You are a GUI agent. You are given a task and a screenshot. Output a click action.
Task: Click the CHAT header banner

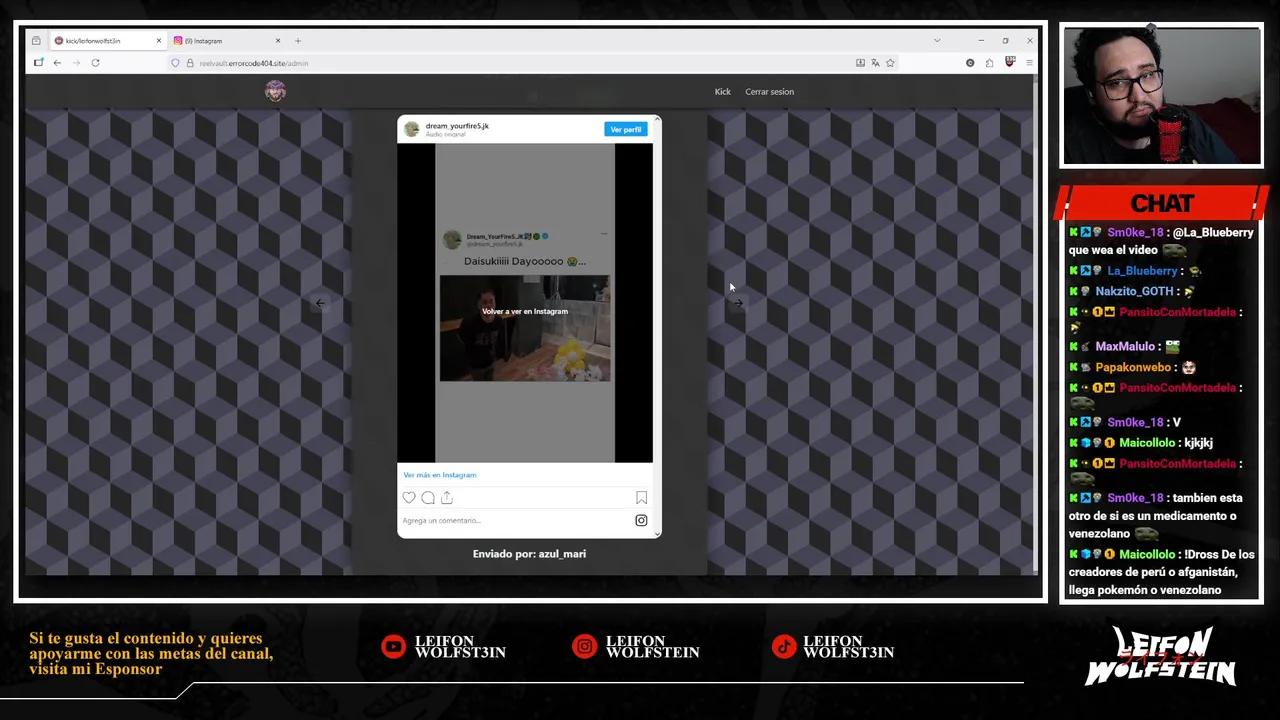tap(1162, 203)
